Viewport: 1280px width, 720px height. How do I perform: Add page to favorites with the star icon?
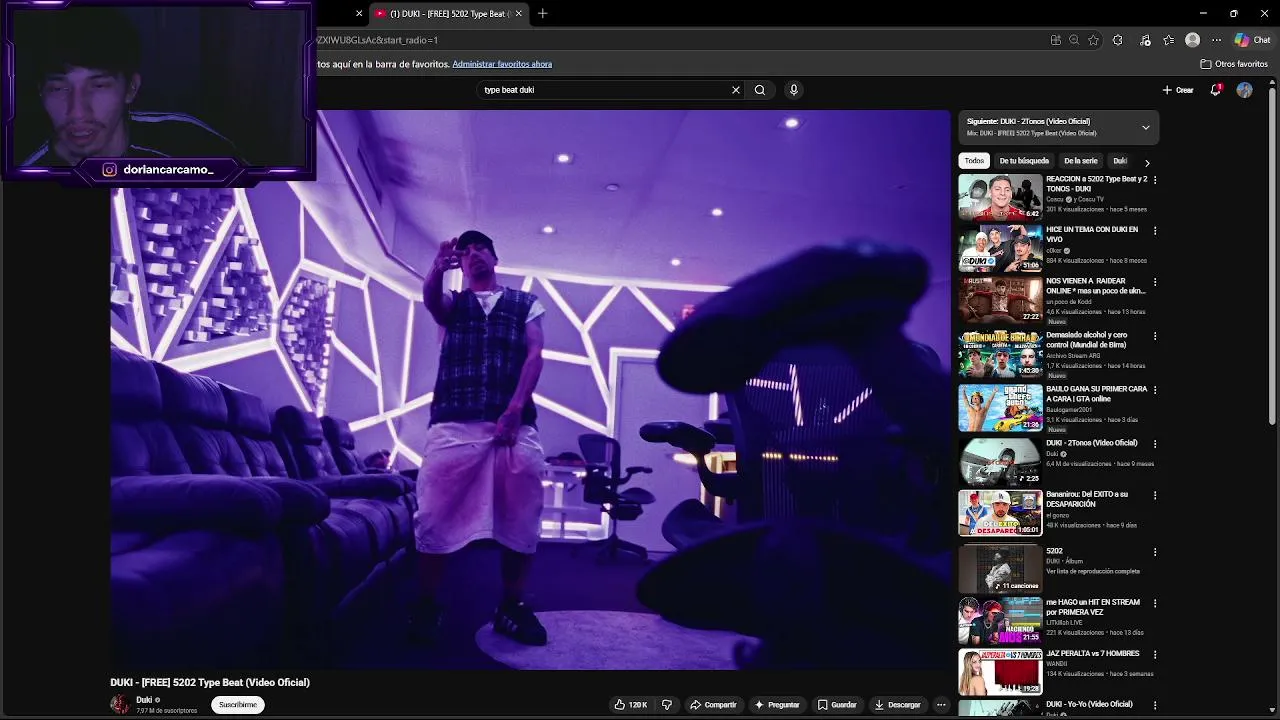point(1094,40)
